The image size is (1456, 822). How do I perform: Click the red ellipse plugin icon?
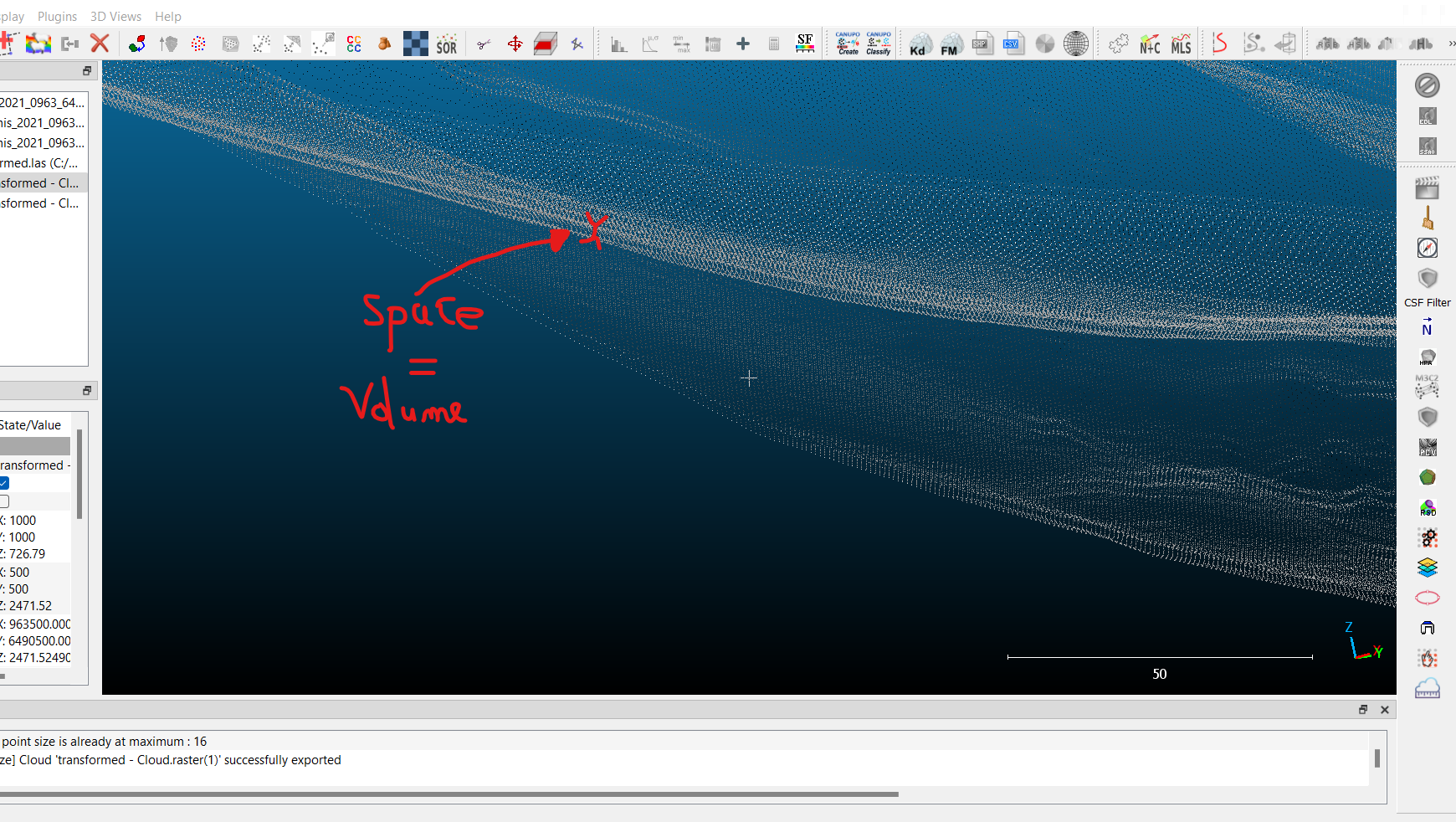click(x=1428, y=598)
